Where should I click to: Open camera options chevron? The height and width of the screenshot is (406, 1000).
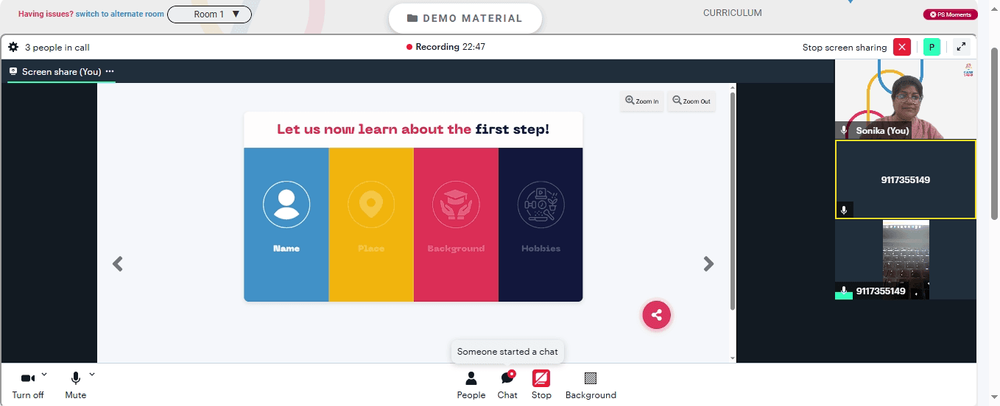coord(44,374)
